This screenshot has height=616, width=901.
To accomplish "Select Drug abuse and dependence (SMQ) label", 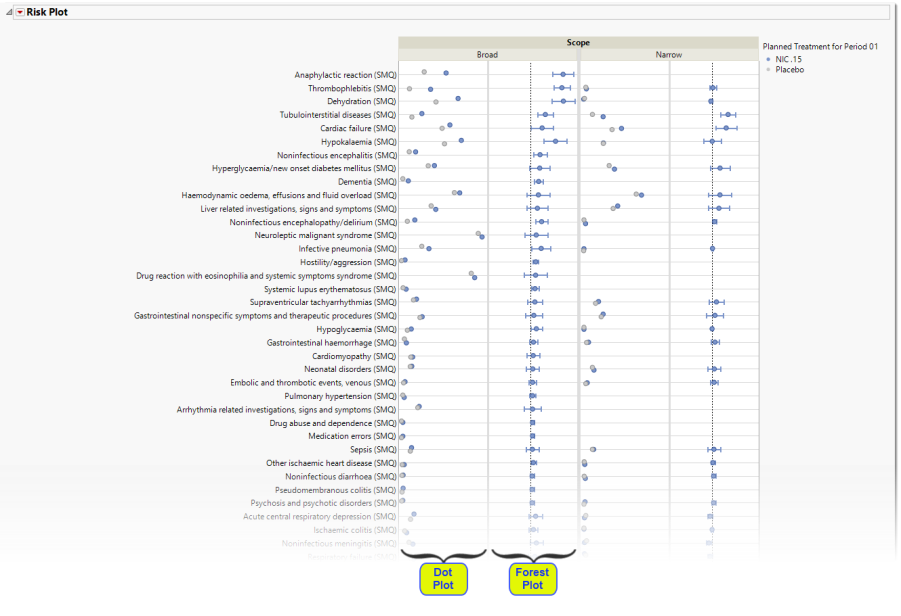I will [333, 423].
